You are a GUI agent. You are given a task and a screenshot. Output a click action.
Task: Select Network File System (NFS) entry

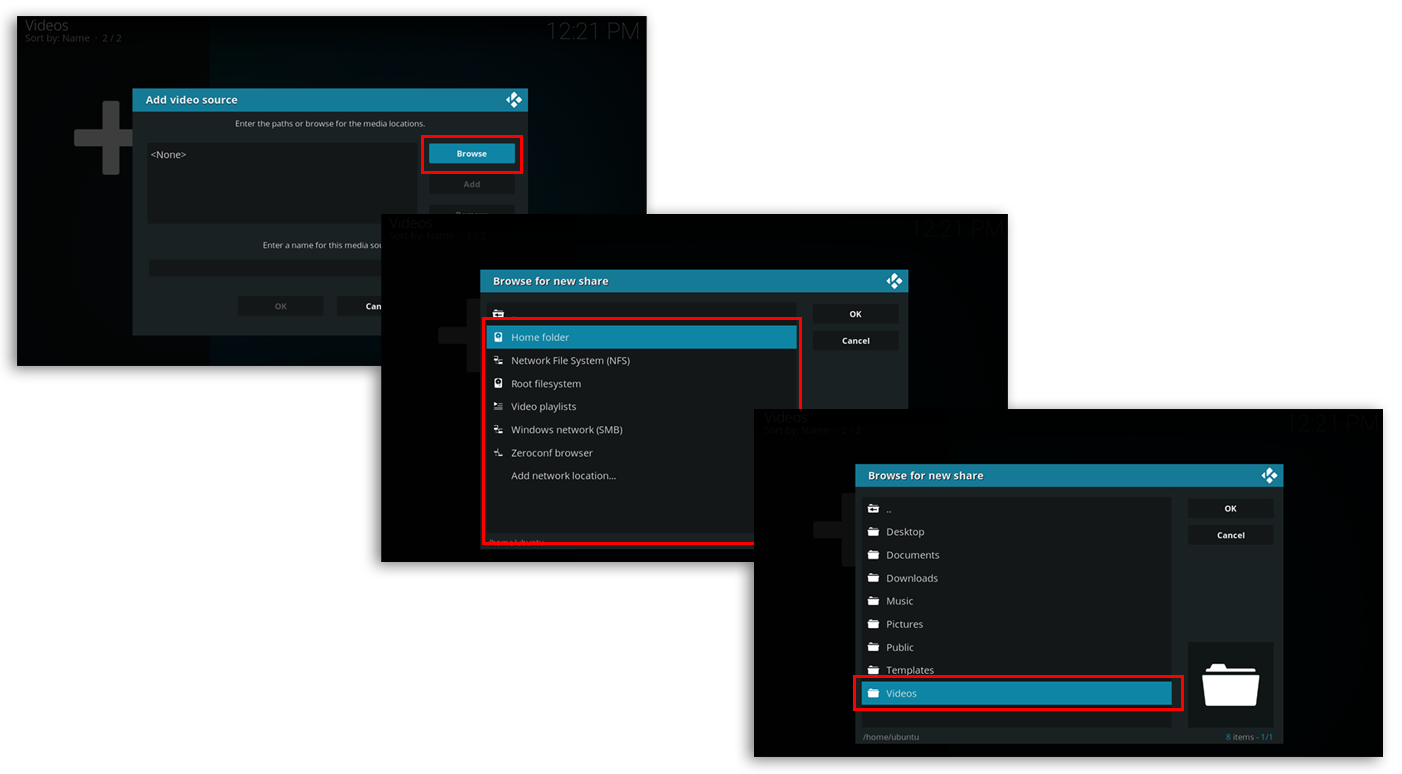coord(642,360)
